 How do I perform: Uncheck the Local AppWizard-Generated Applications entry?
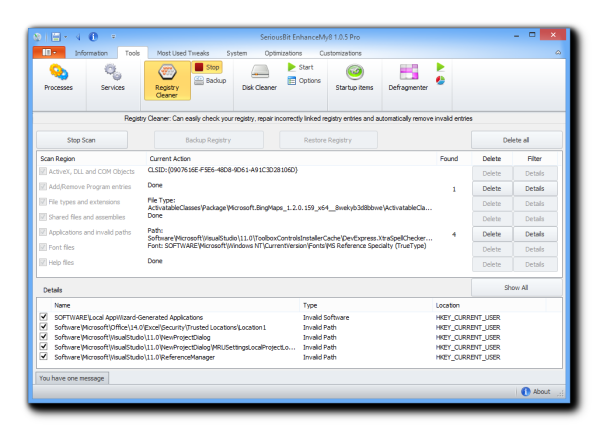(44, 317)
